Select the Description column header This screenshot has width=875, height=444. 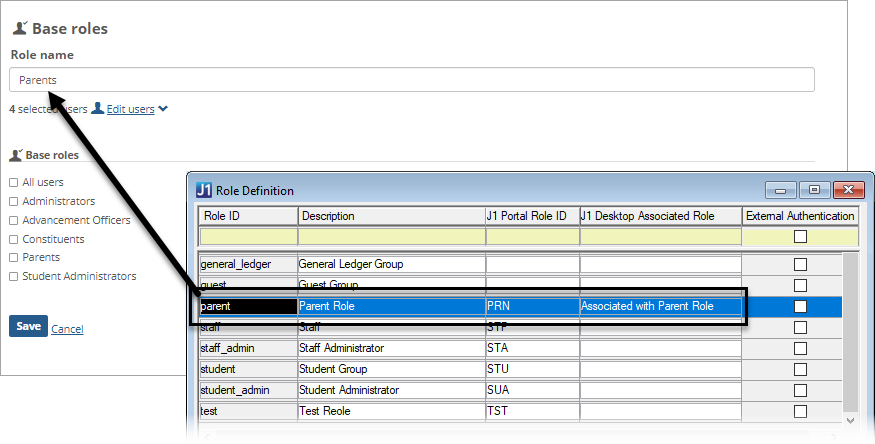click(x=390, y=216)
